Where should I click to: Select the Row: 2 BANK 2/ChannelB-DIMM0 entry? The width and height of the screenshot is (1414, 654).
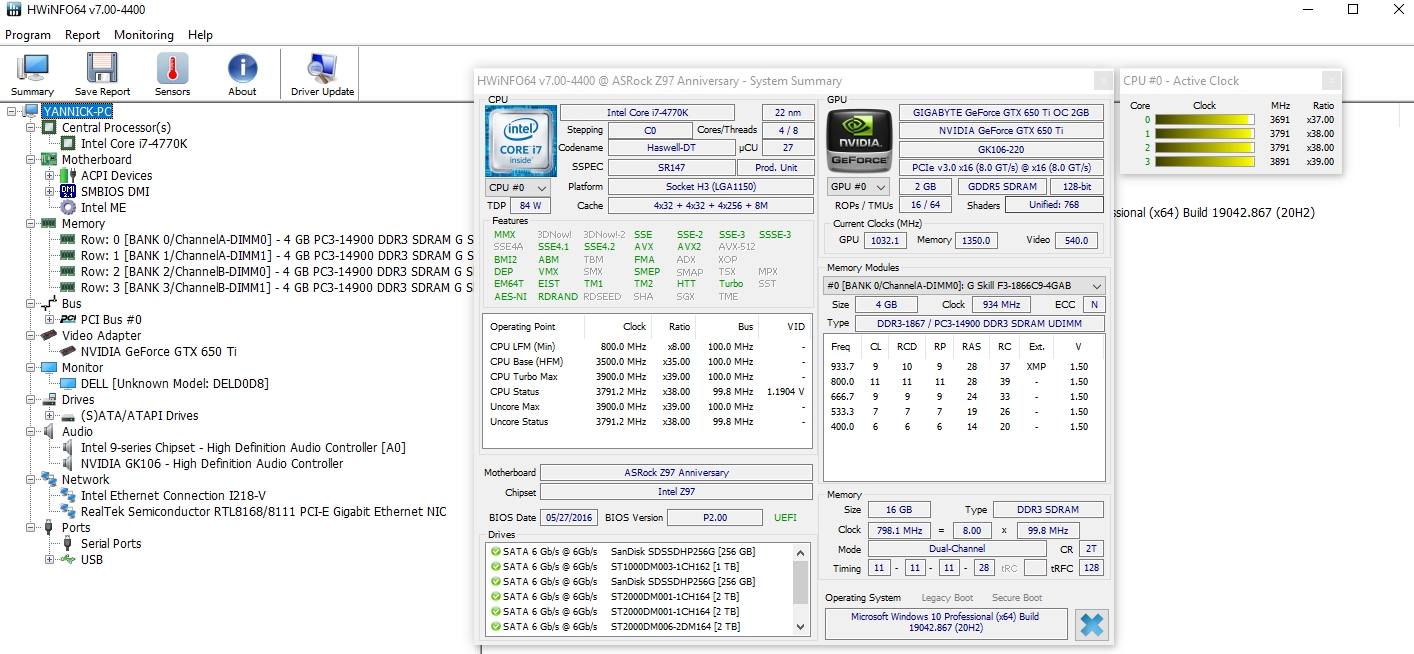(277, 271)
